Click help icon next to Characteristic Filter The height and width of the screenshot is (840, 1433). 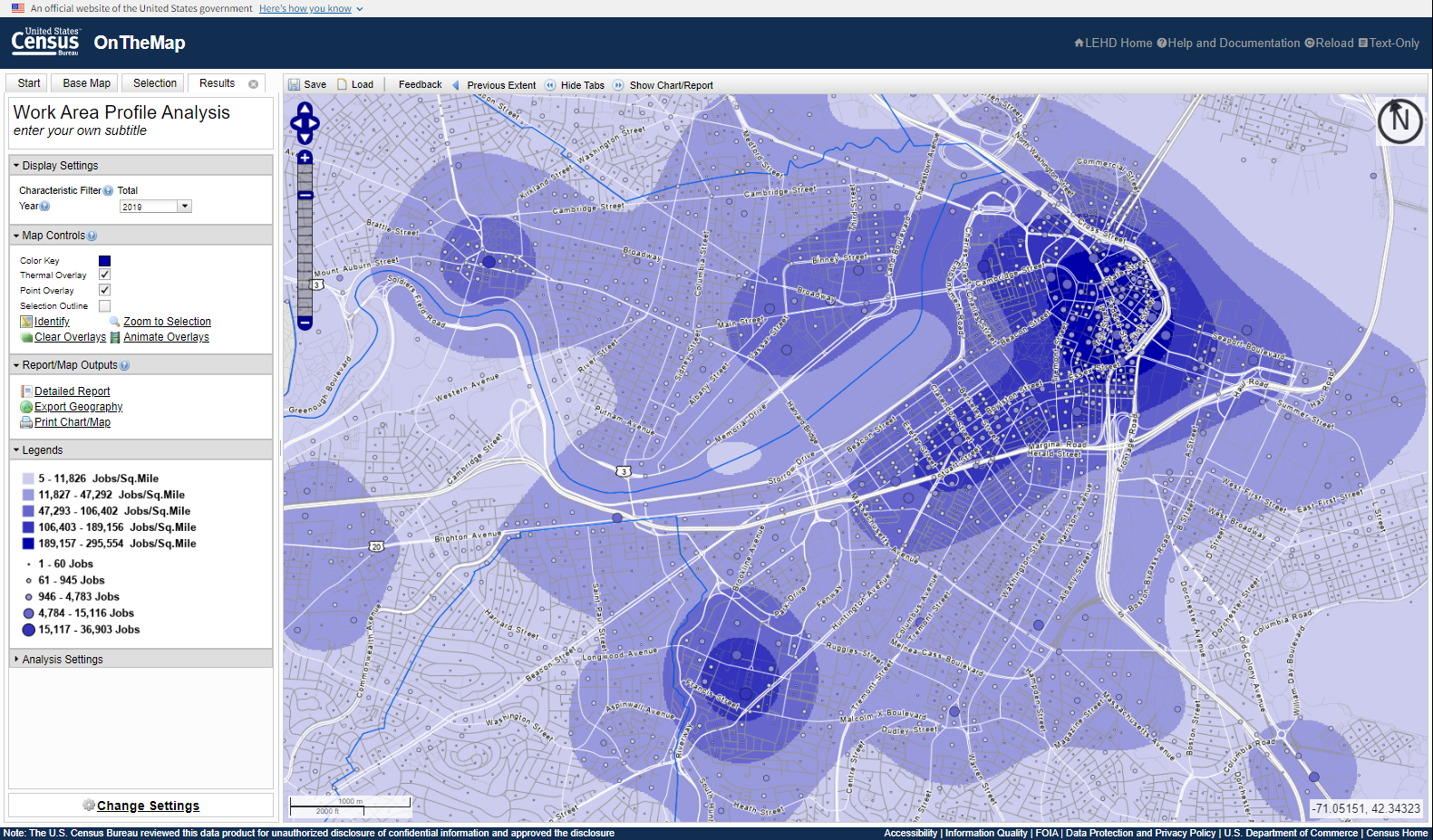click(108, 190)
